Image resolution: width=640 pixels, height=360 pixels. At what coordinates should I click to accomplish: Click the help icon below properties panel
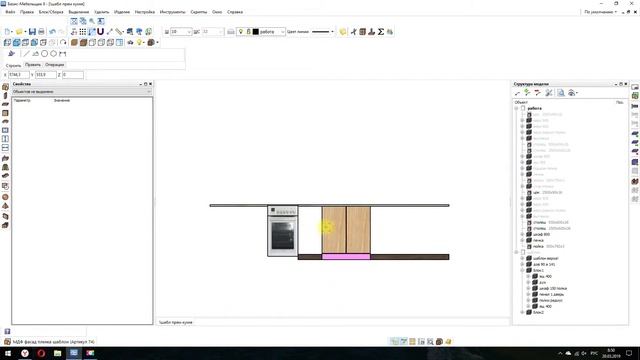pos(7,331)
